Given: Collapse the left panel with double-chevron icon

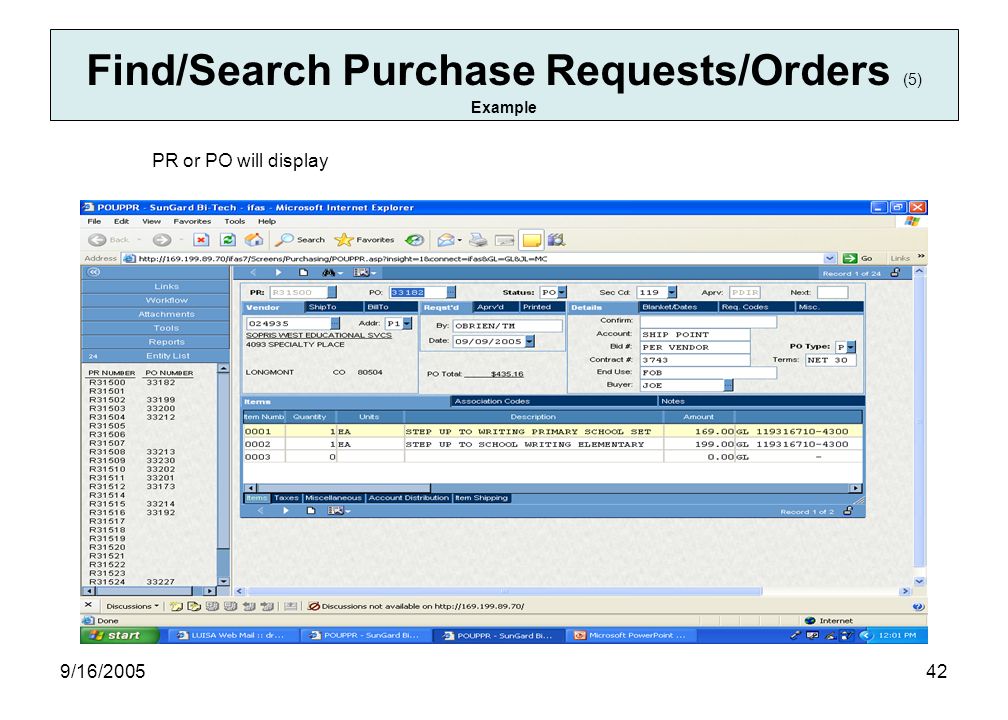Looking at the screenshot, I should click(x=94, y=272).
